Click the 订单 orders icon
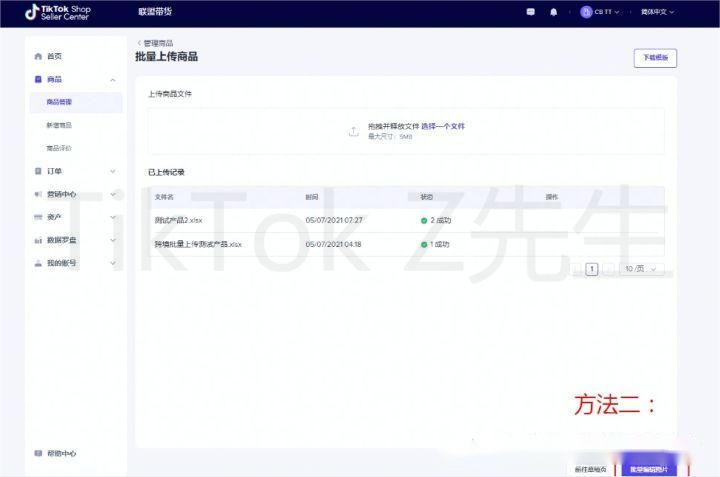 click(38, 171)
